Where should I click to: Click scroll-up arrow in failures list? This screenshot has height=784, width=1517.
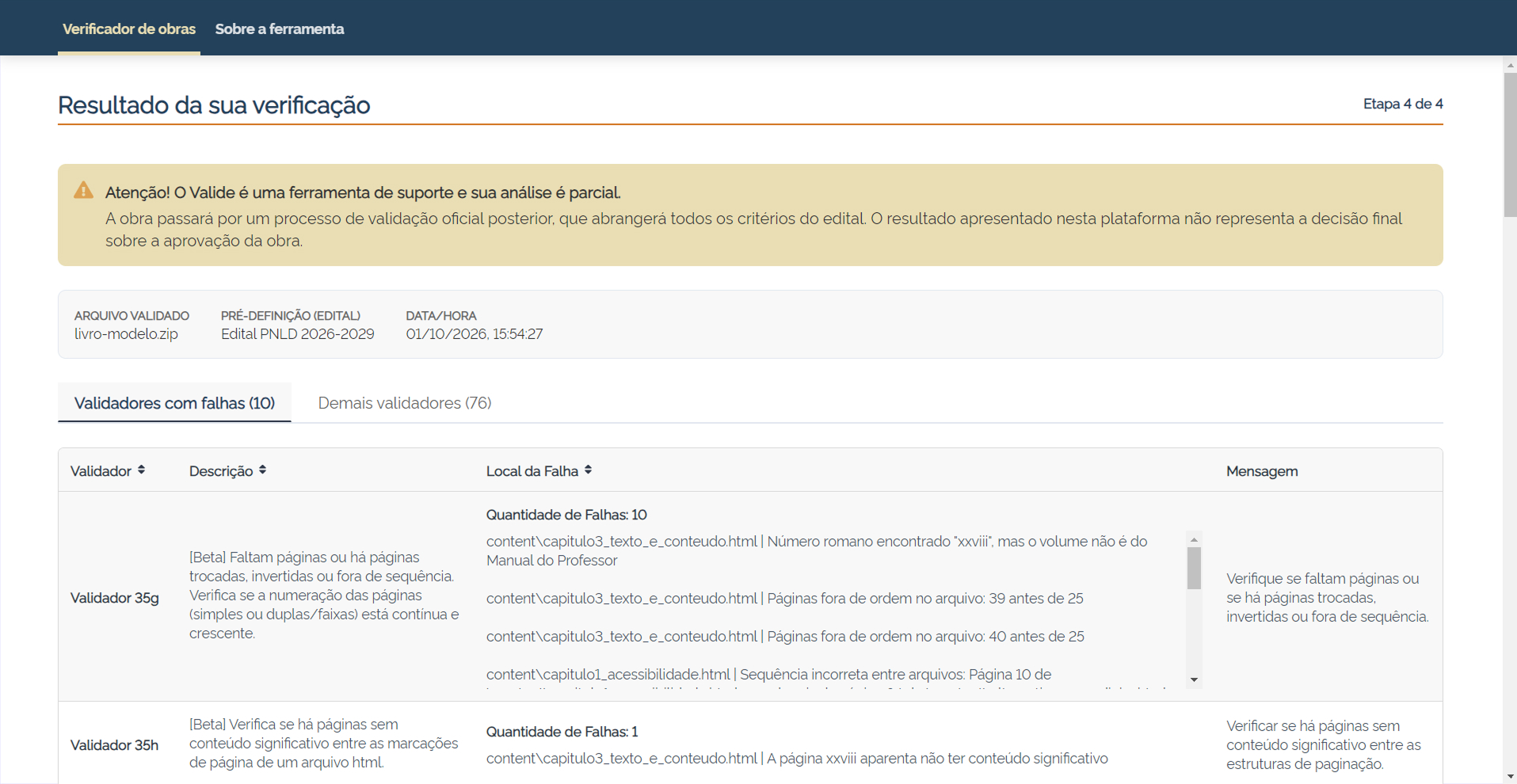(x=1194, y=539)
